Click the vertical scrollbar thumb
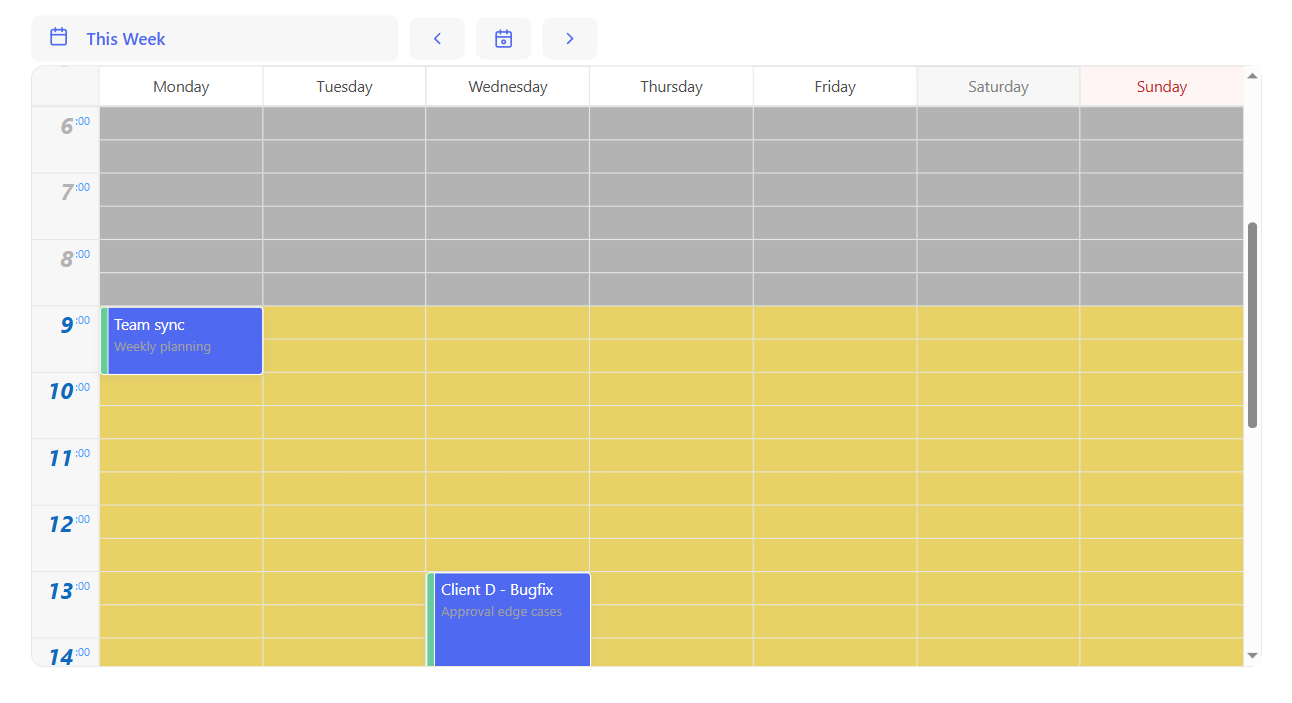This screenshot has height=703, width=1292. 1252,325
